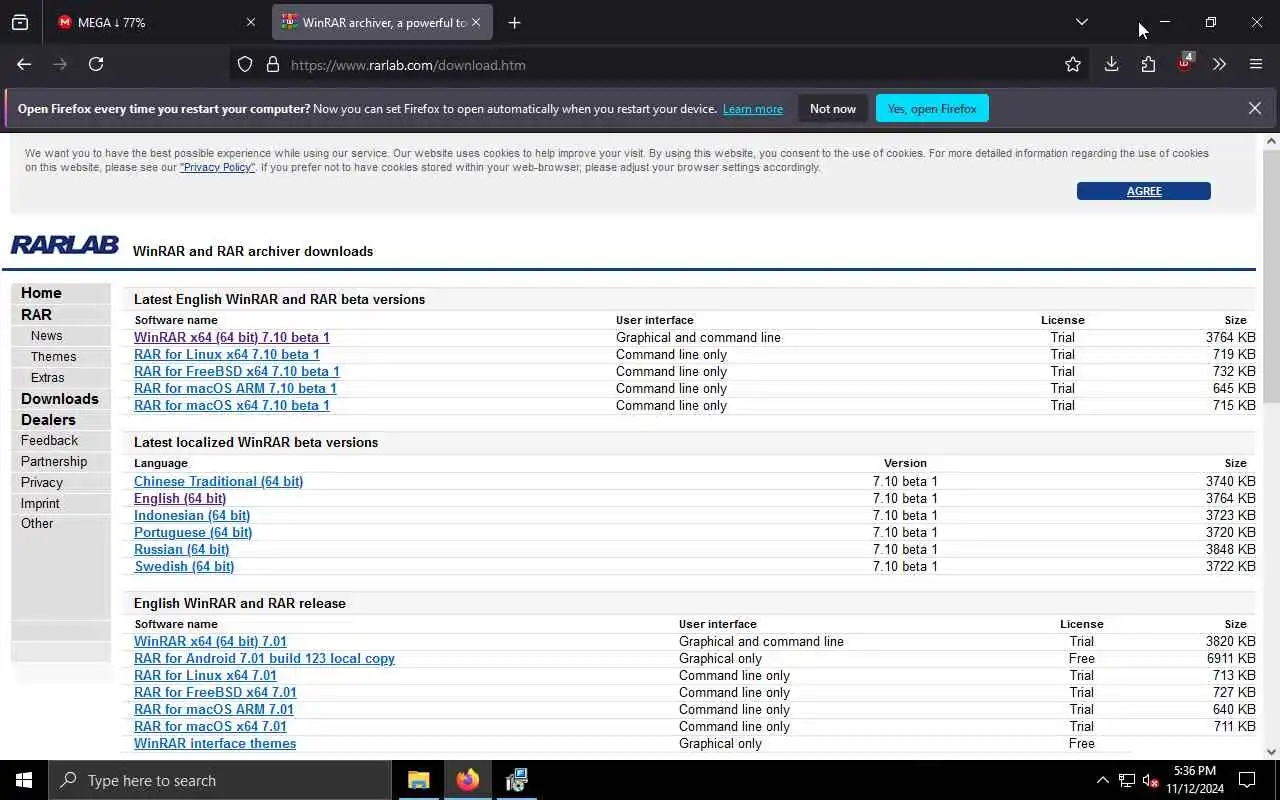Open Extras in the sidebar

(47, 378)
